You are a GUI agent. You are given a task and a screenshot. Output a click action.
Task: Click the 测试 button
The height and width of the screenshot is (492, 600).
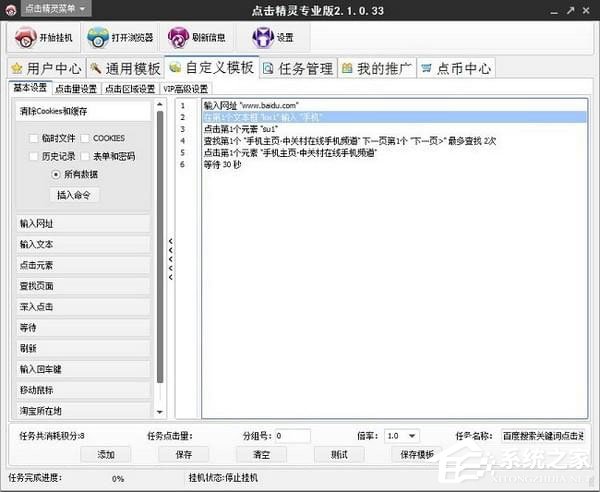(x=339, y=455)
